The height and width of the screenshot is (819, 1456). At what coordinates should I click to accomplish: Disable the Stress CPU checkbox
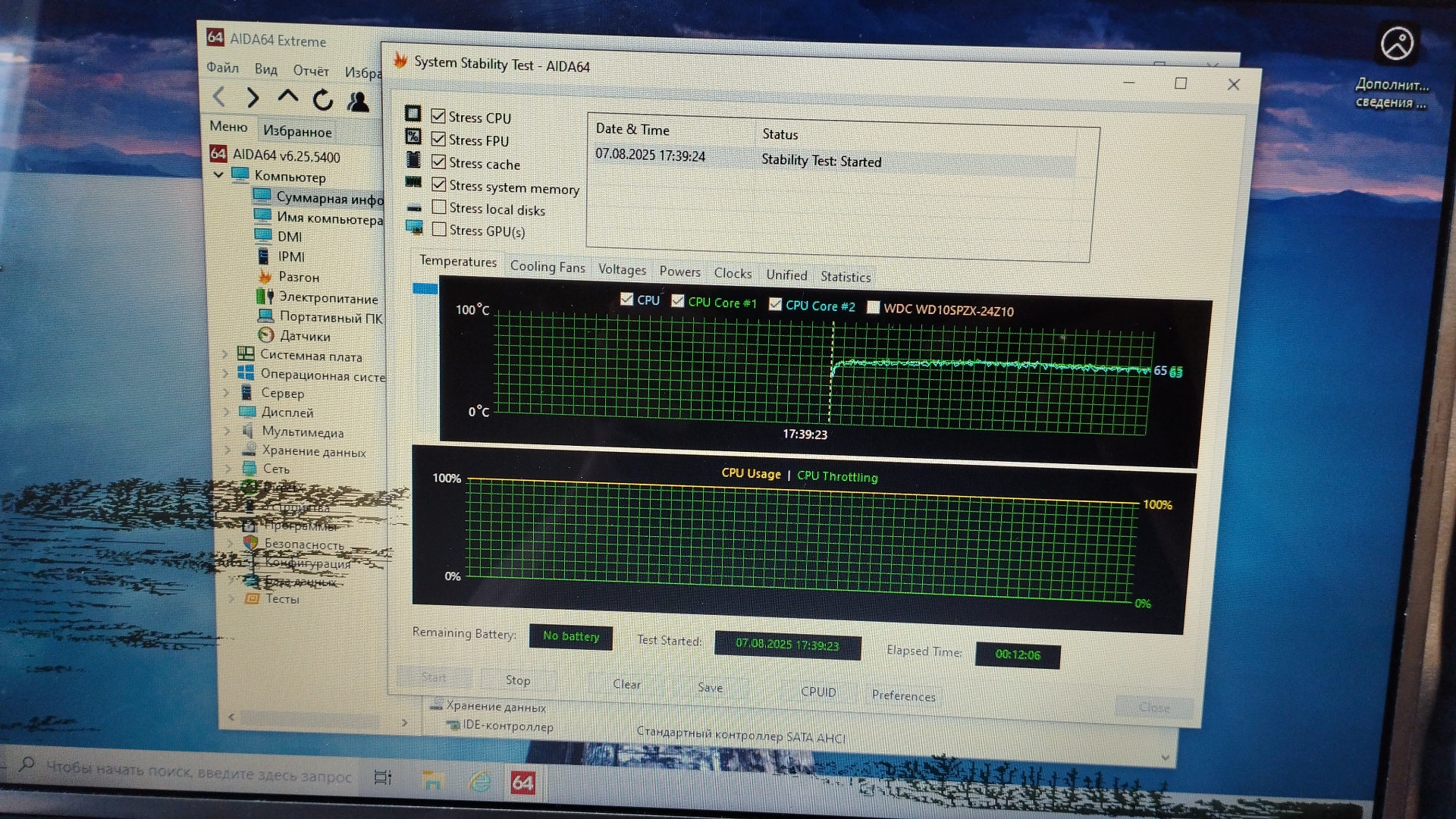pos(438,116)
